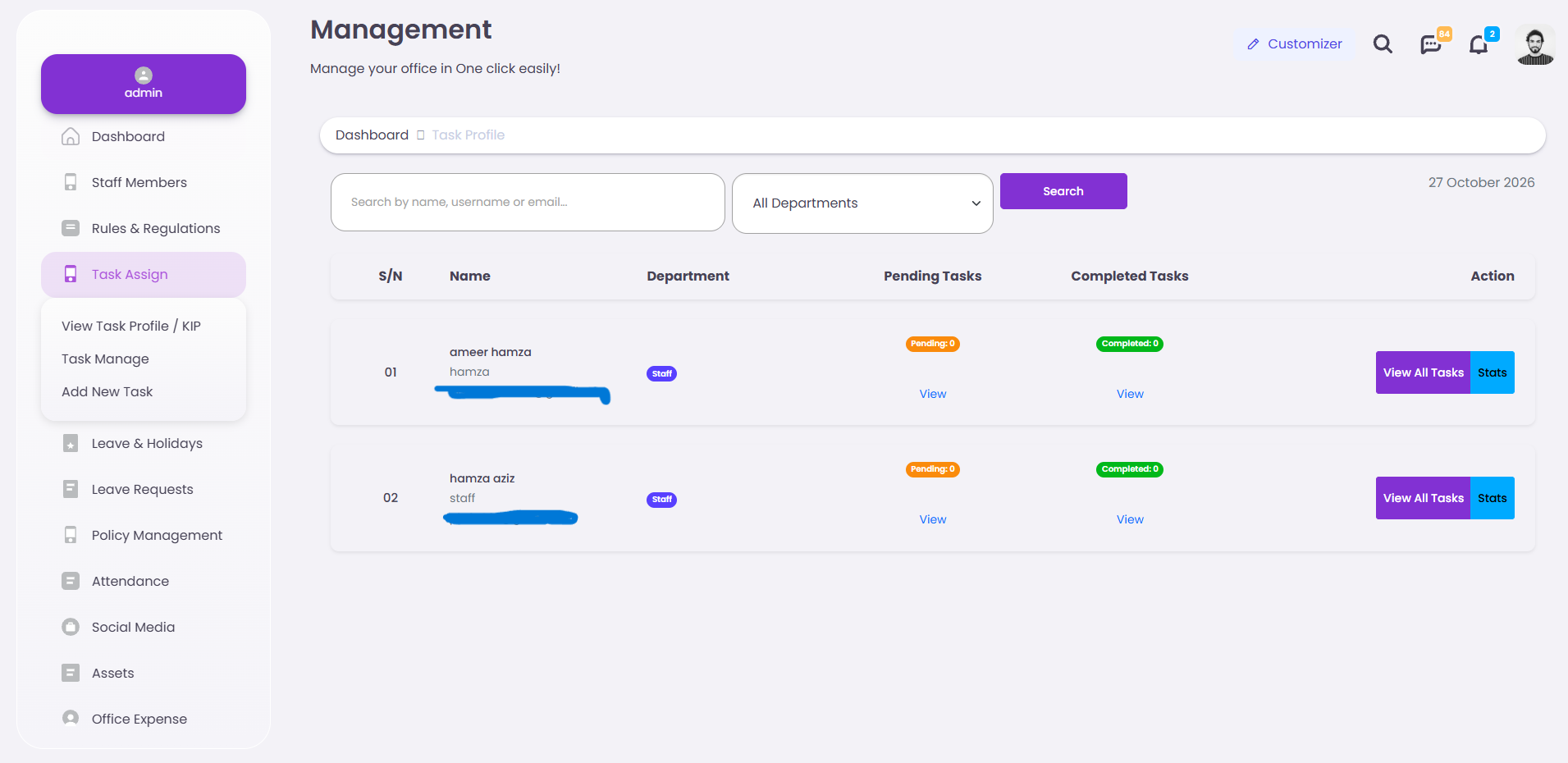Click the Pending: 0 badge for ameer hamza
Viewport: 1568px width, 763px height.
933,344
